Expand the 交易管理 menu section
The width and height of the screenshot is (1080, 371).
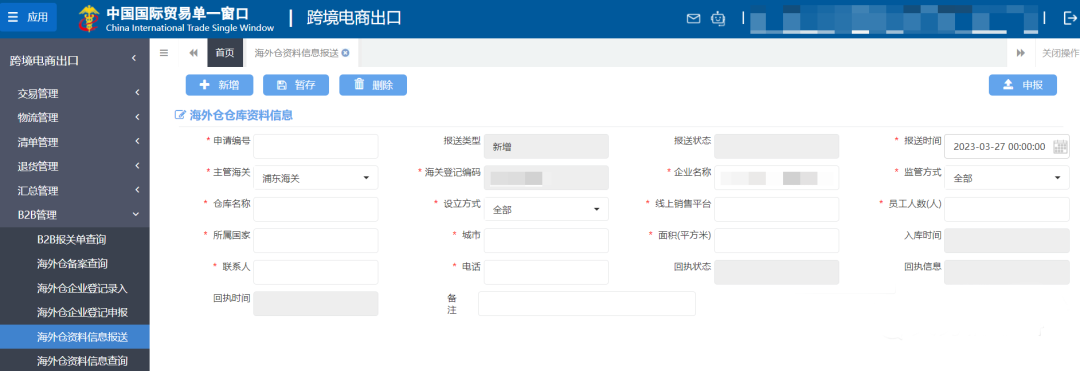(x=74, y=94)
